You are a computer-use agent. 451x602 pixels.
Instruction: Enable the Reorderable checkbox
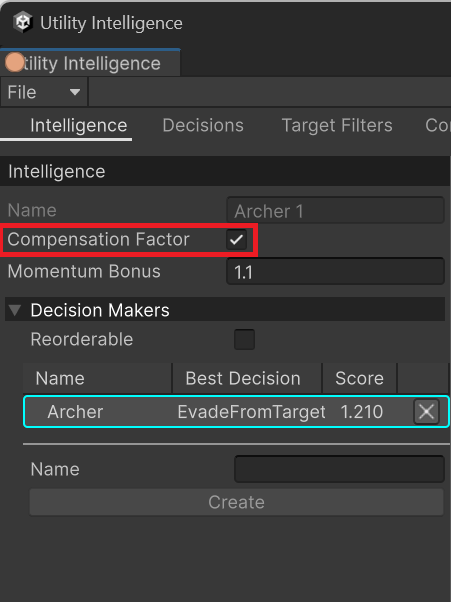[244, 339]
